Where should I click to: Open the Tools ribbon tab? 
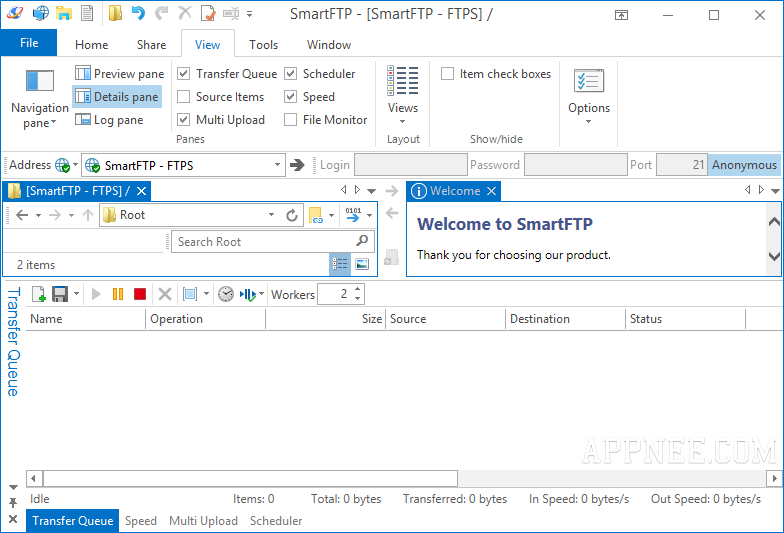(x=264, y=44)
